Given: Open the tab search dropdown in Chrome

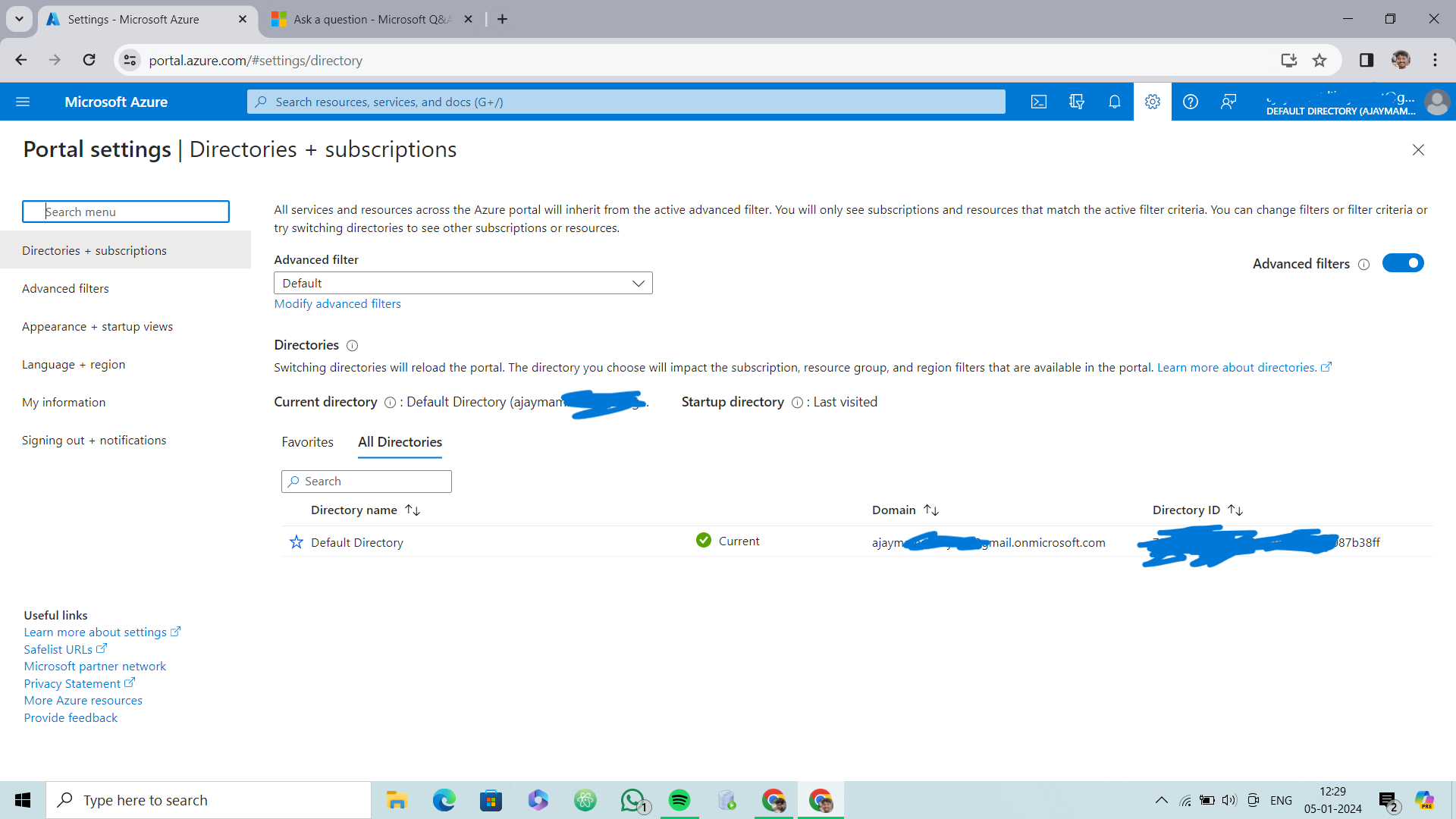Looking at the screenshot, I should (19, 19).
